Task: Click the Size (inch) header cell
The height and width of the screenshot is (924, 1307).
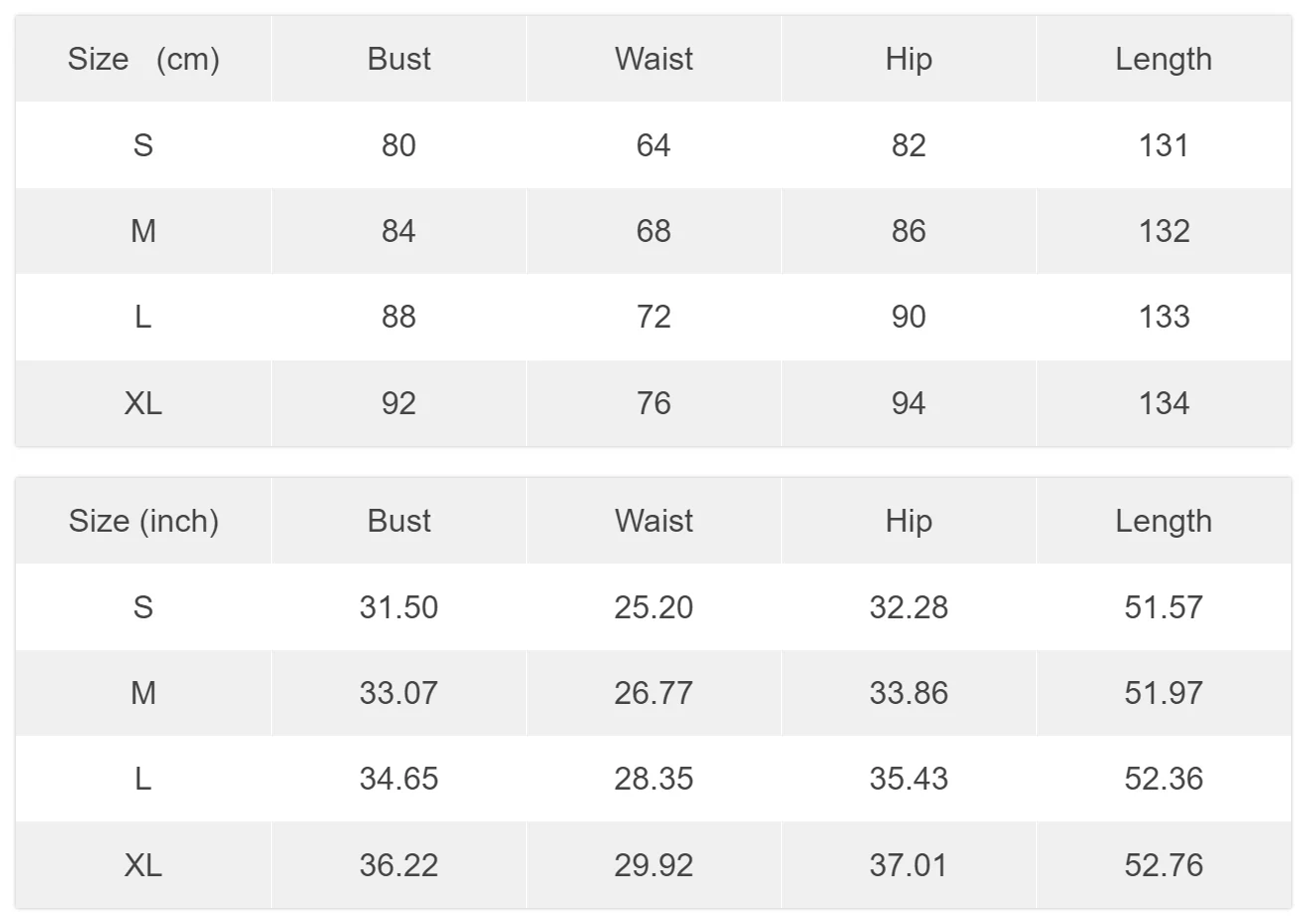Action: tap(143, 521)
